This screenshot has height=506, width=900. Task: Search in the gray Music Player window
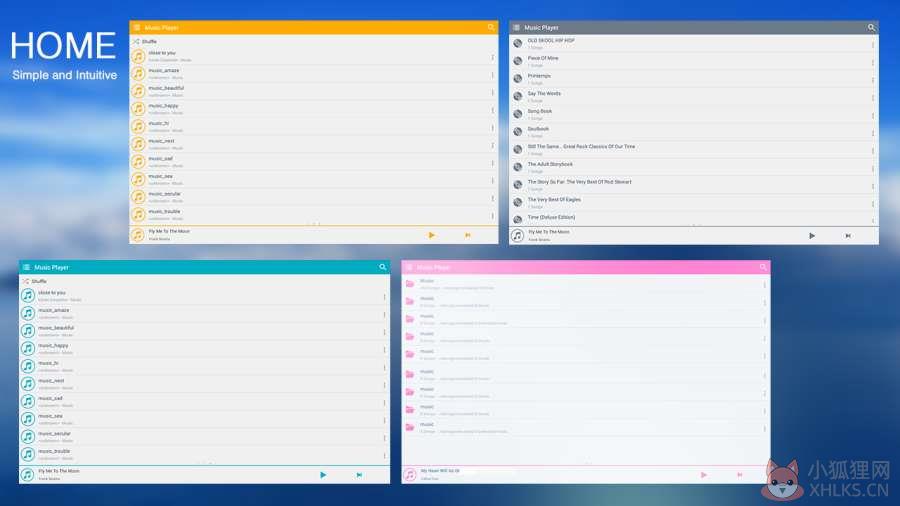pos(871,28)
